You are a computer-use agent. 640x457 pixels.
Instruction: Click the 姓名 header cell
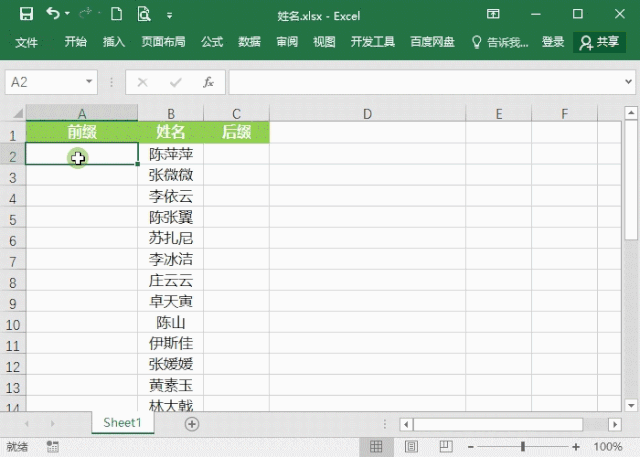tap(171, 132)
